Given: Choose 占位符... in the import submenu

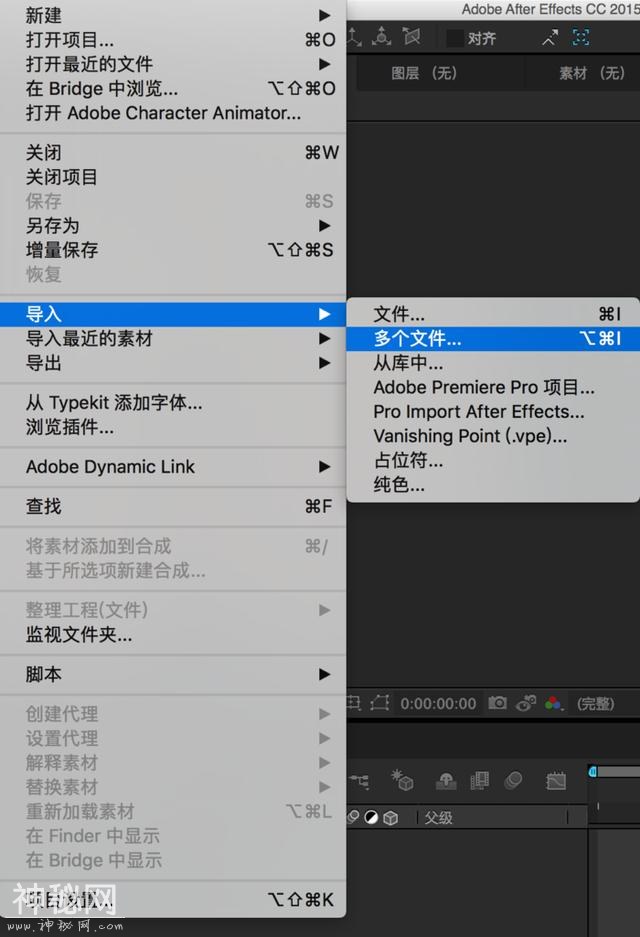Looking at the screenshot, I should tap(494, 461).
